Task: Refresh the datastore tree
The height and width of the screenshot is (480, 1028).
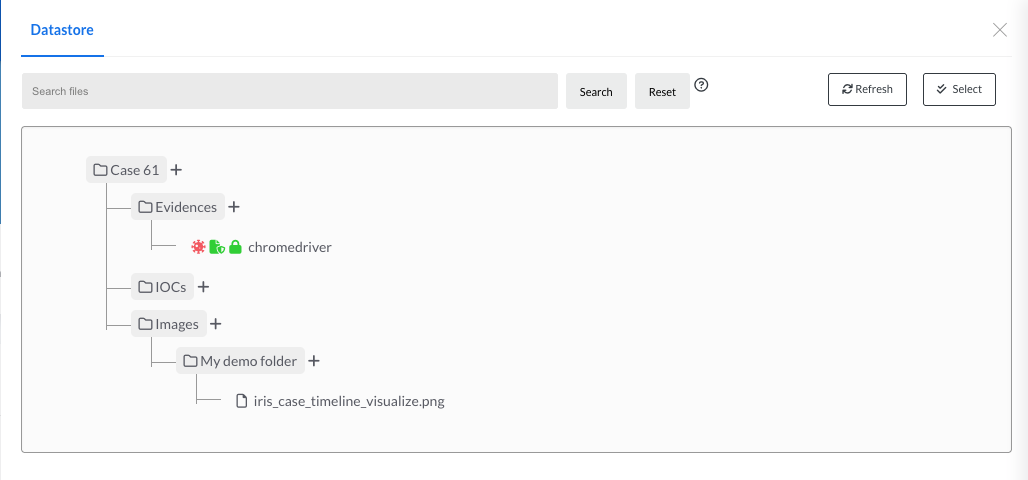Action: click(867, 89)
